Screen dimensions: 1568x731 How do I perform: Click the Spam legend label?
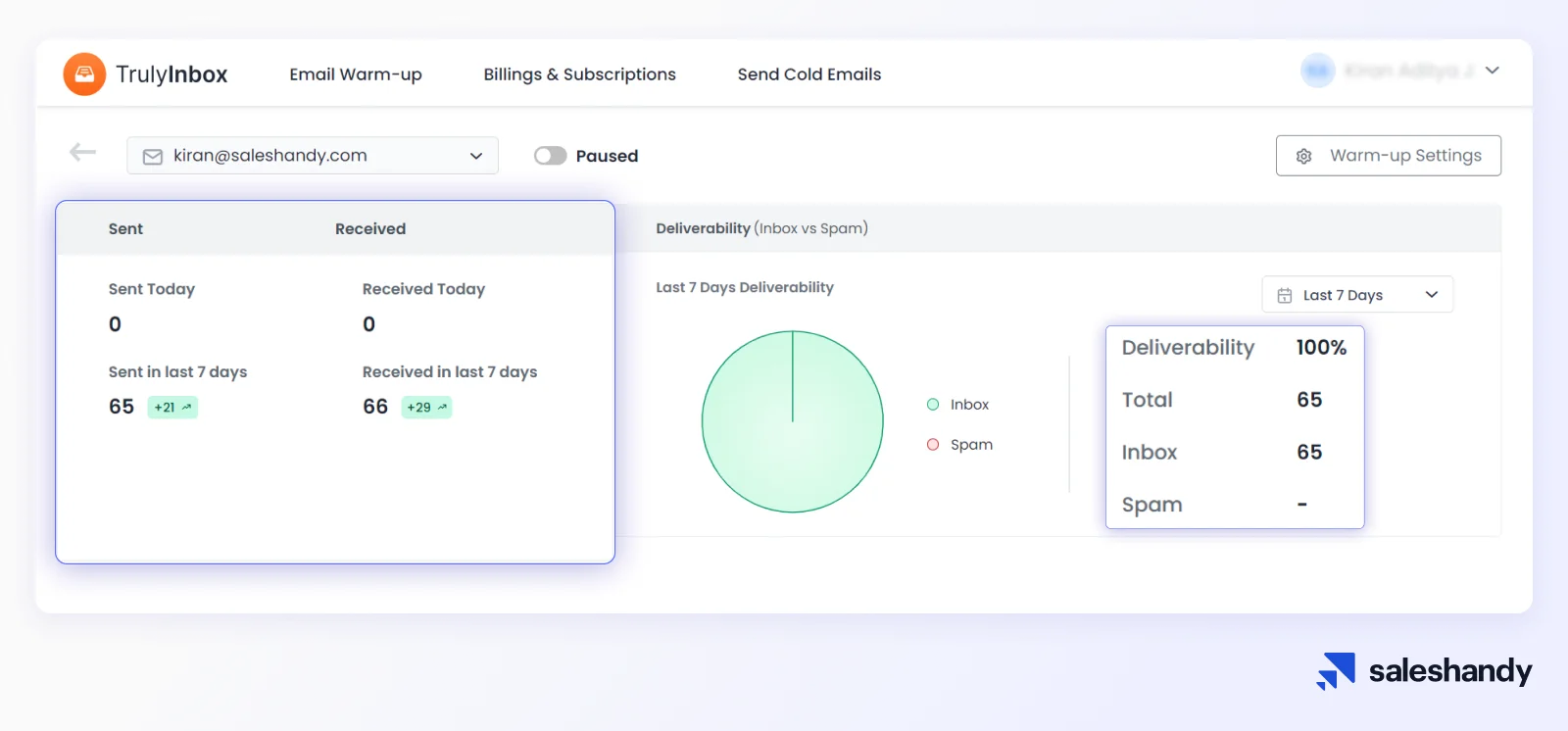point(971,445)
